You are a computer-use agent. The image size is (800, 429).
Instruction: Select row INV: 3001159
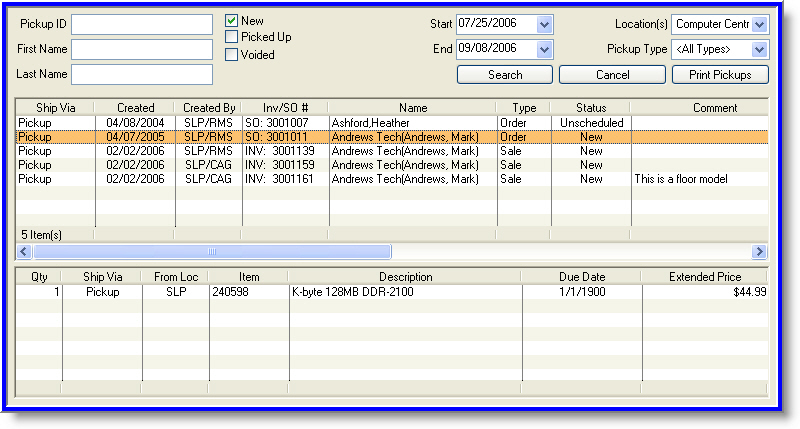click(392, 165)
